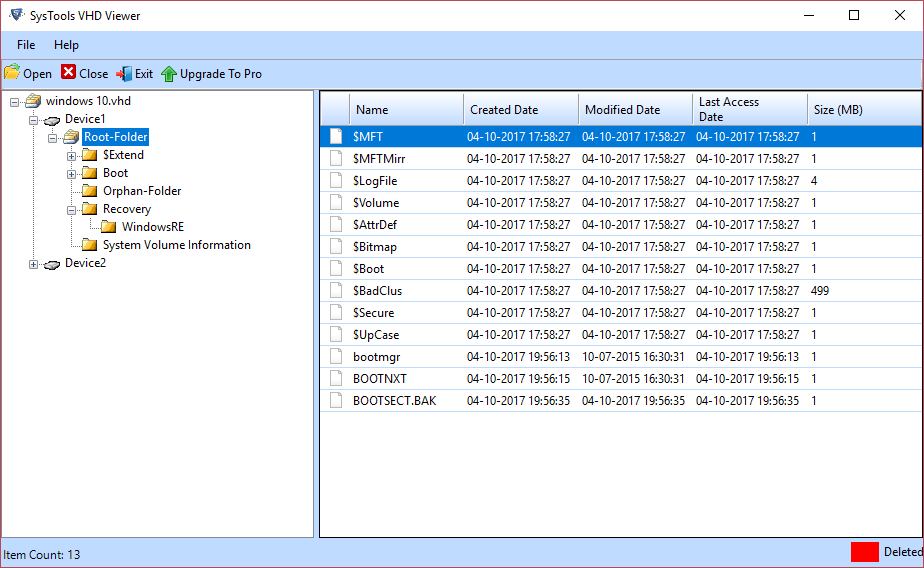Screen dimensions: 924x568
Task: Select the Orphan-Folder tree item
Action: (142, 191)
